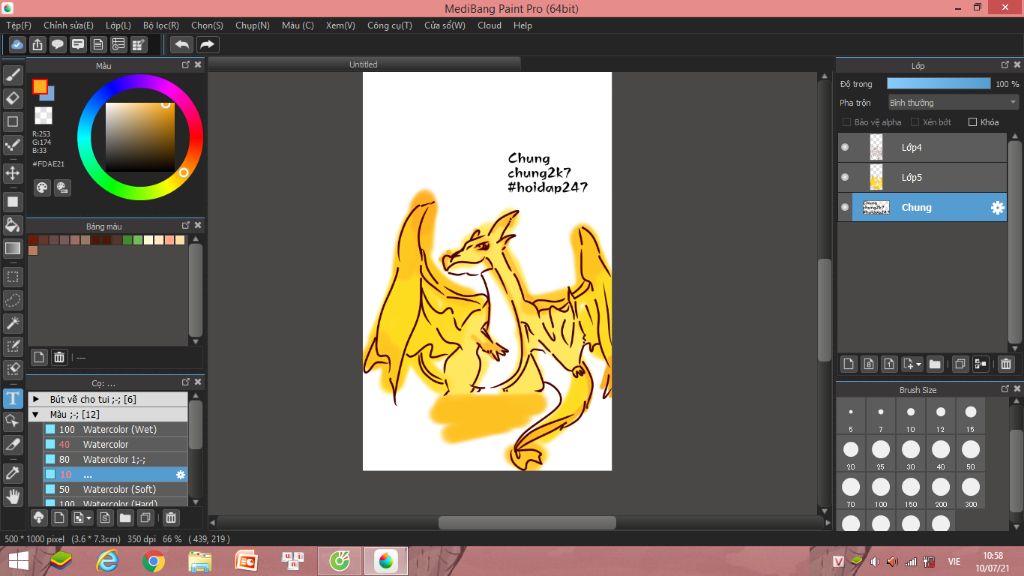Collapse the Màu brush group
1024x576 pixels.
tap(36, 414)
